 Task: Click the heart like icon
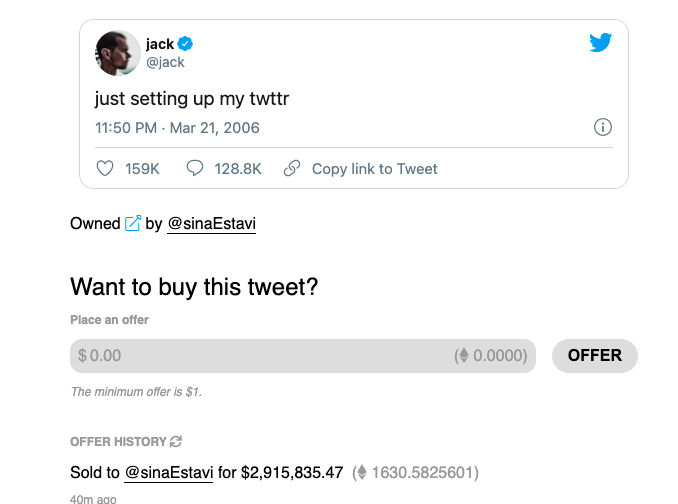105,169
